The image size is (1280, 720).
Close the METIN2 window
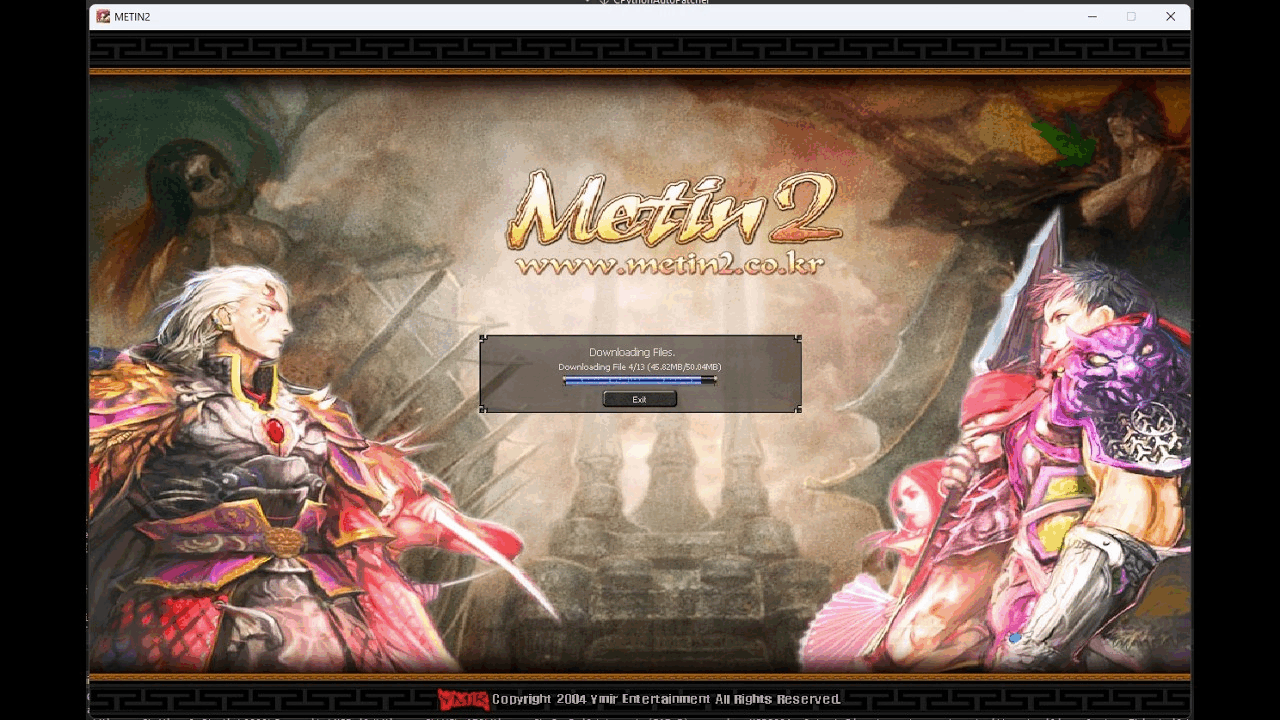(x=1170, y=16)
